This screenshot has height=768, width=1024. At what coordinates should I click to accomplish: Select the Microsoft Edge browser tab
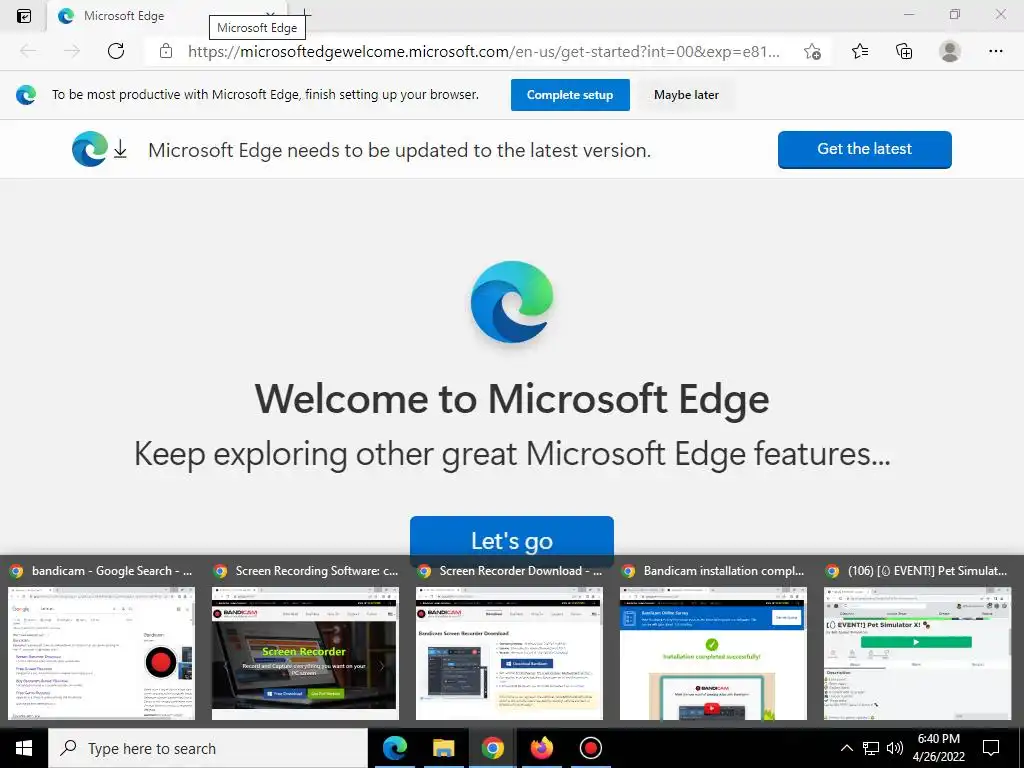[167, 16]
